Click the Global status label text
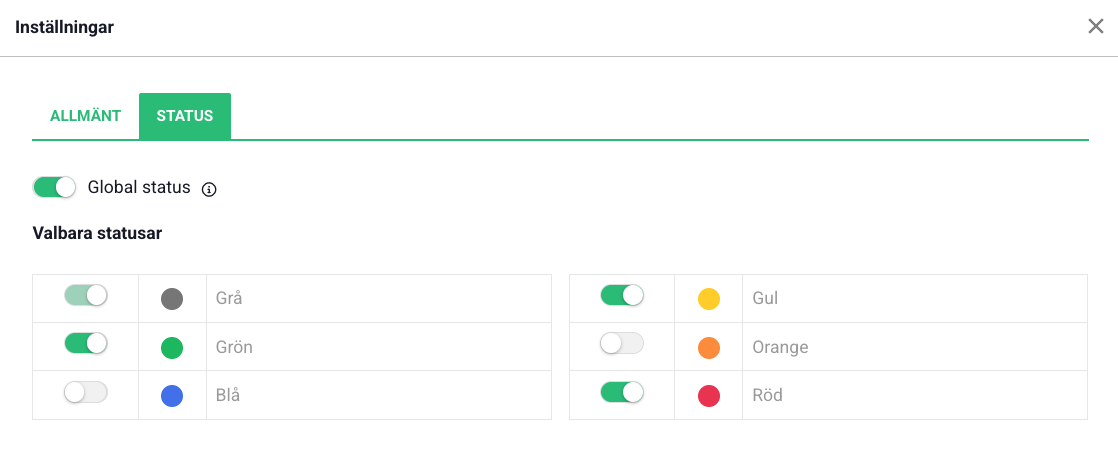This screenshot has width=1118, height=454. pos(139,187)
